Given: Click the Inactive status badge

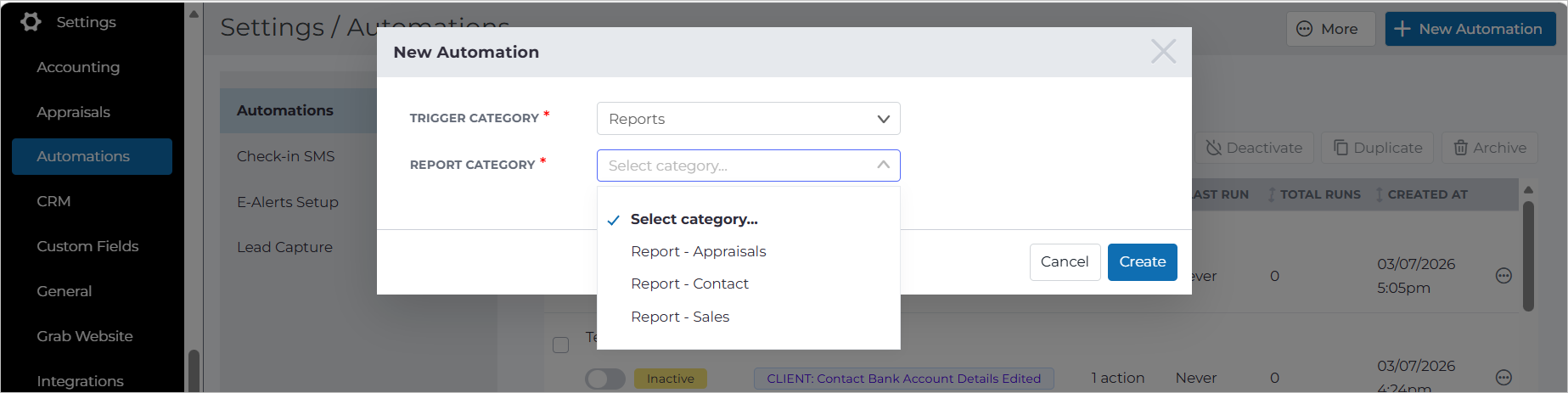Looking at the screenshot, I should [x=670, y=379].
